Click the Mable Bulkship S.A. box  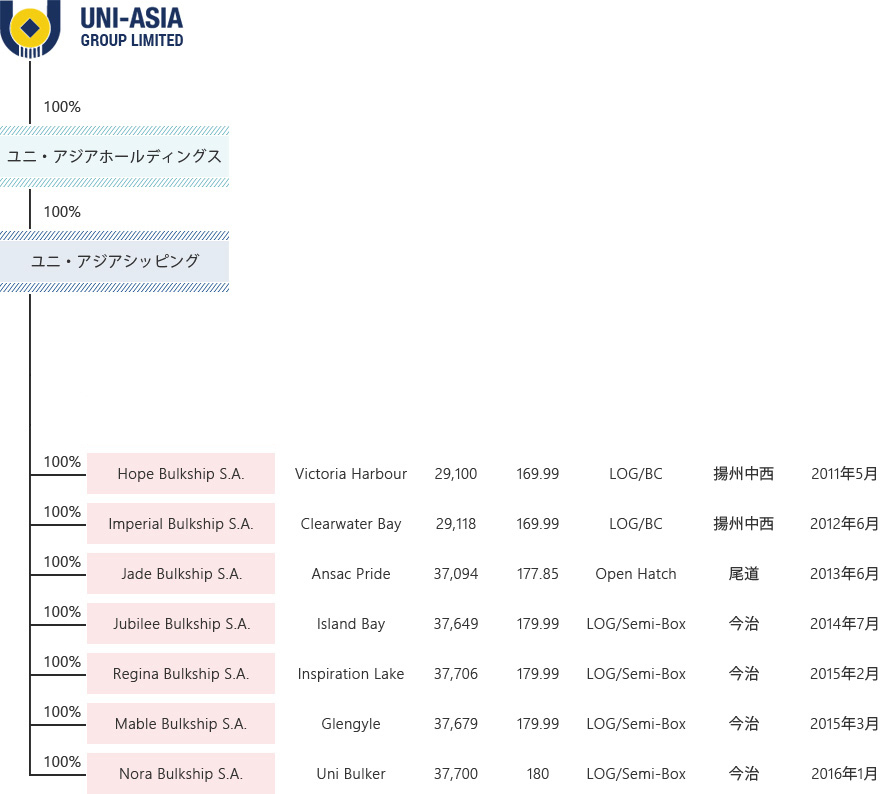click(181, 723)
